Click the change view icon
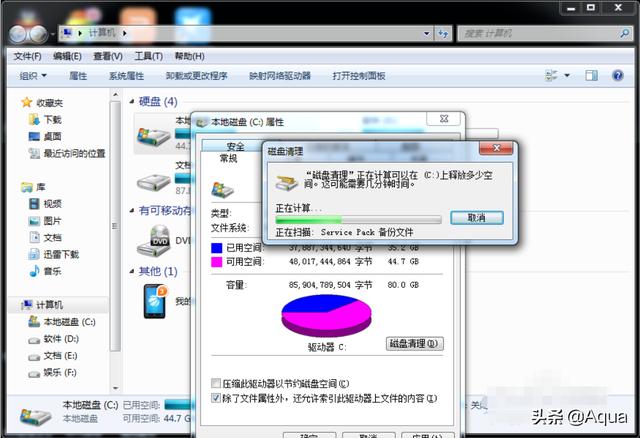This screenshot has height=438, width=640. 551,76
